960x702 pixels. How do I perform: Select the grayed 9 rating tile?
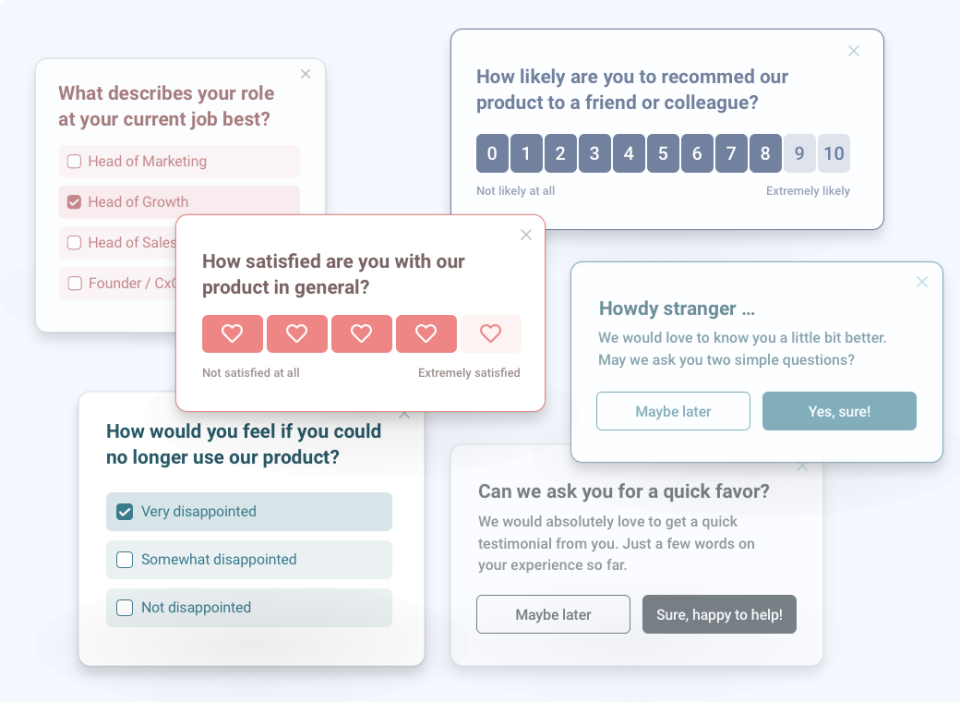click(800, 153)
